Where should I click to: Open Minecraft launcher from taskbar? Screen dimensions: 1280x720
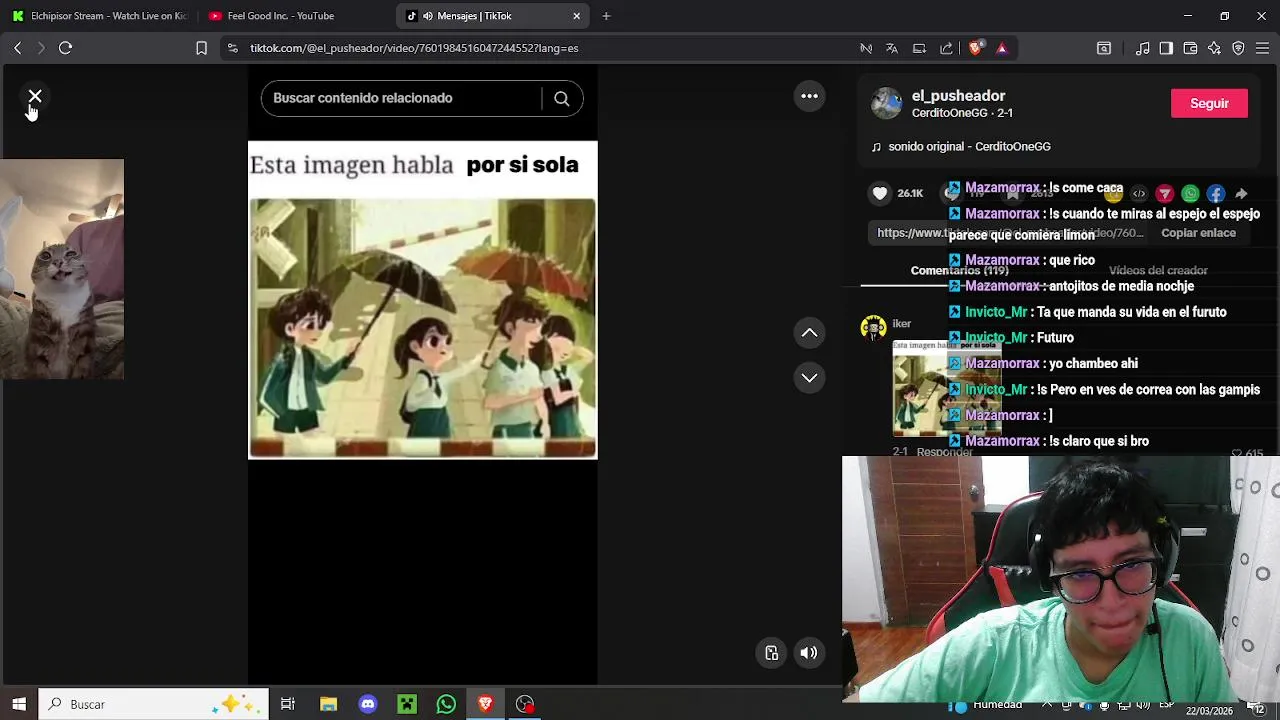click(x=407, y=704)
